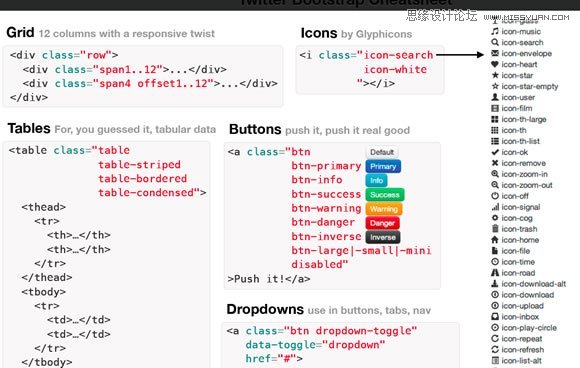580x368 pixels.
Task: Click the list grid icon beside icon-th-list
Action: click(x=495, y=141)
